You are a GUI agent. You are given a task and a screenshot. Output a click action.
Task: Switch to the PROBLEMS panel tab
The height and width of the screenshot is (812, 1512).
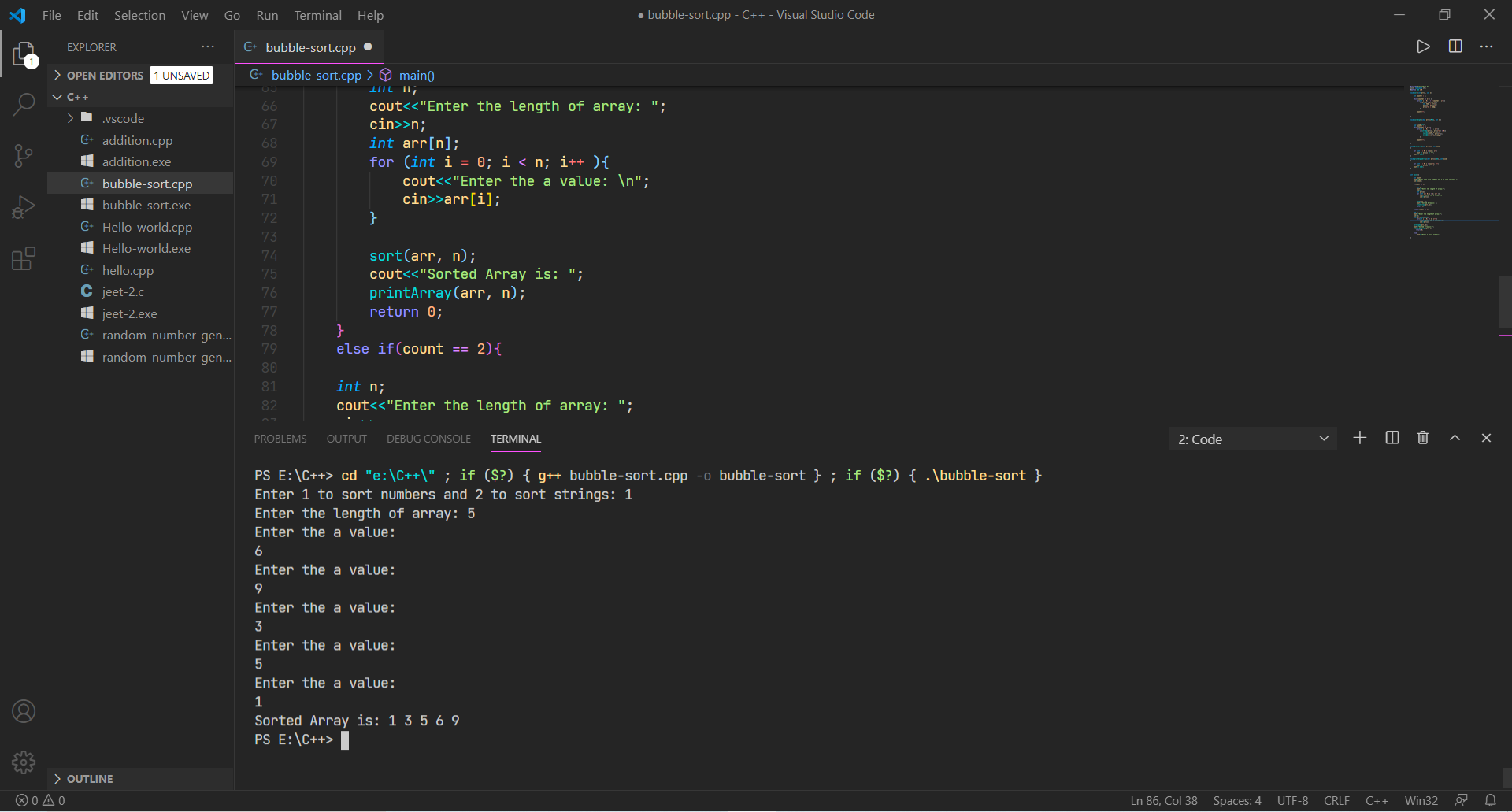[280, 439]
